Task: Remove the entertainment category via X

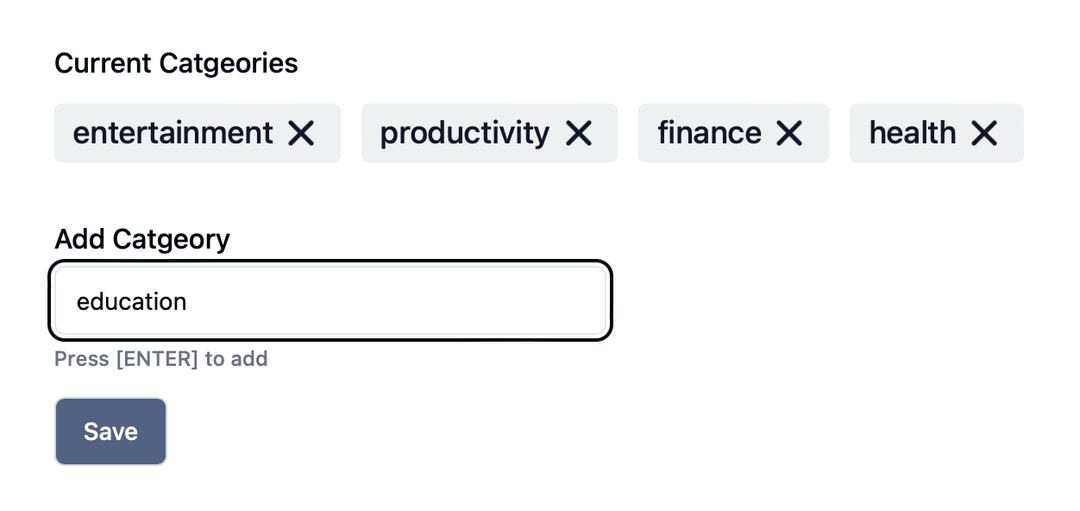Action: coord(301,133)
